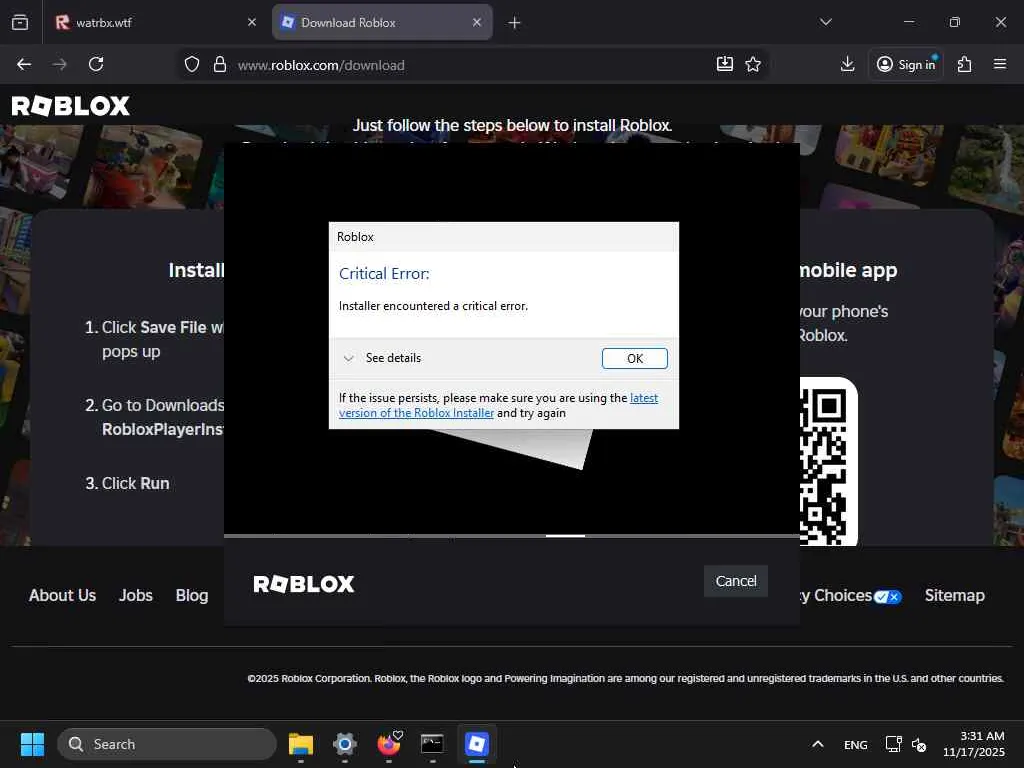Image resolution: width=1024 pixels, height=768 pixels.
Task: Open the terminal app on taskbar
Action: point(432,744)
